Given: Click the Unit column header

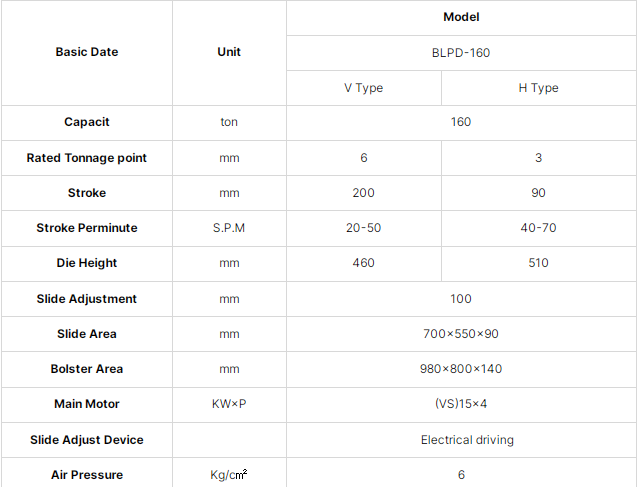Looking at the screenshot, I should pos(229,52).
